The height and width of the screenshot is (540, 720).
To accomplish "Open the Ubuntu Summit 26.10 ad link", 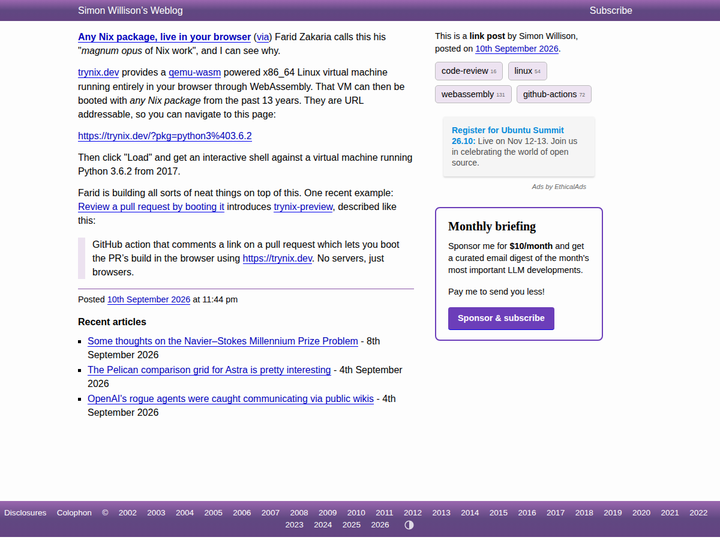I will 507,135.
